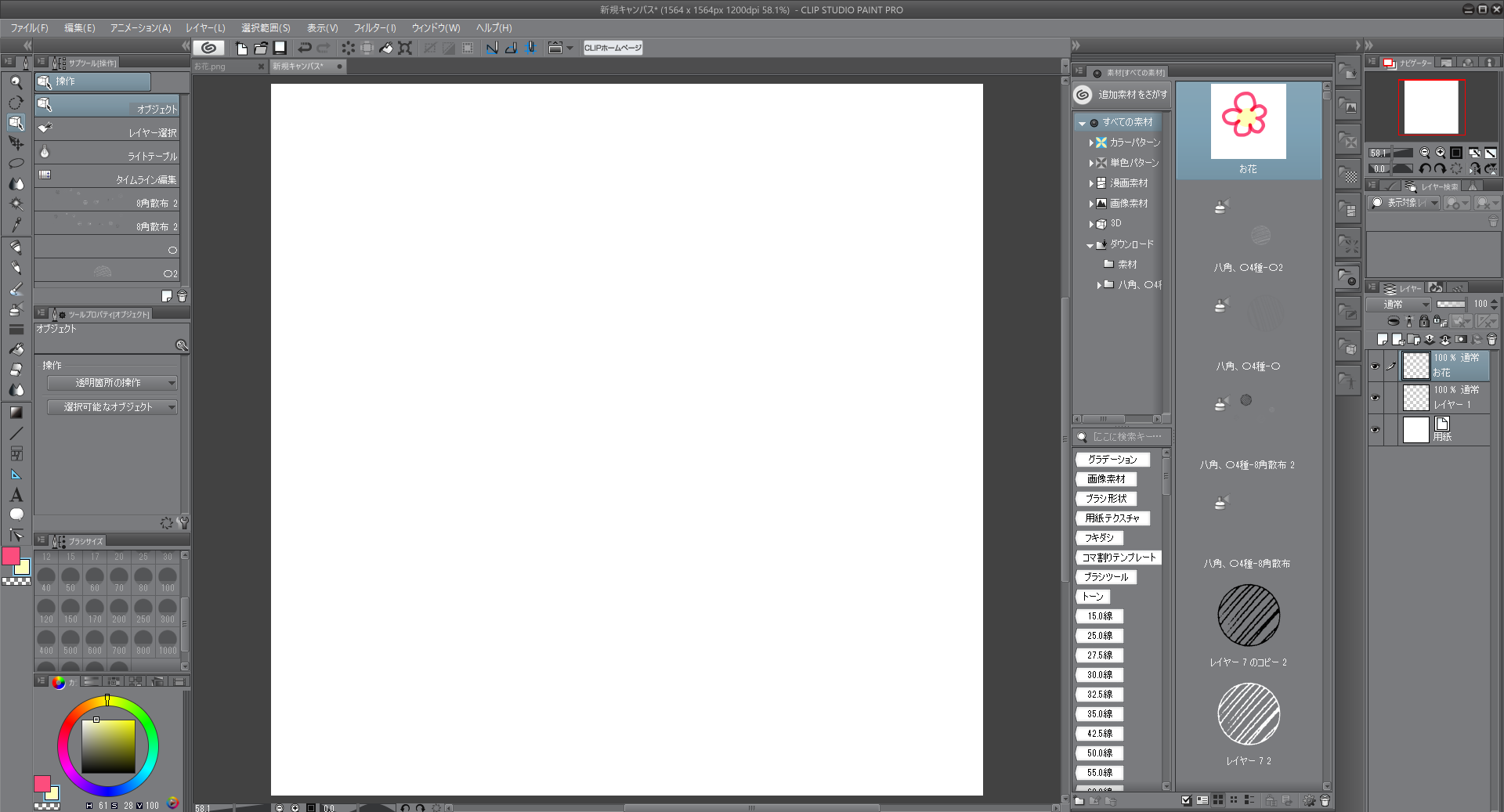This screenshot has width=1504, height=812.
Task: Click the Undo arrow in the command bar
Action: click(x=305, y=48)
